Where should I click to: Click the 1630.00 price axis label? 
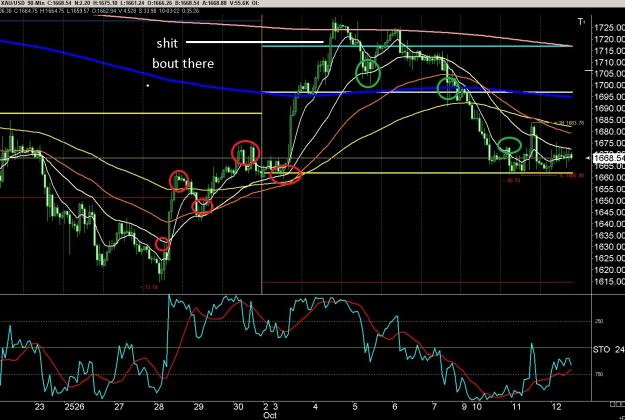(609, 247)
